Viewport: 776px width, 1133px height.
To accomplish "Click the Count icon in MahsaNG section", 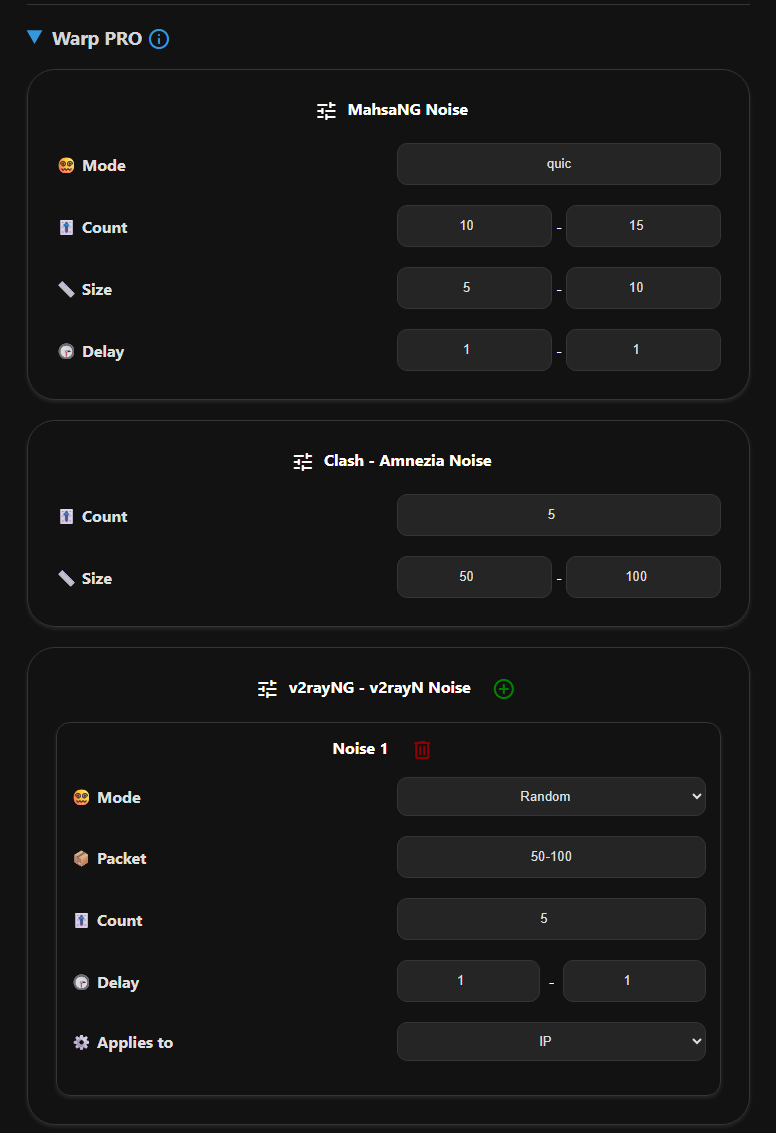I will pyautogui.click(x=66, y=227).
